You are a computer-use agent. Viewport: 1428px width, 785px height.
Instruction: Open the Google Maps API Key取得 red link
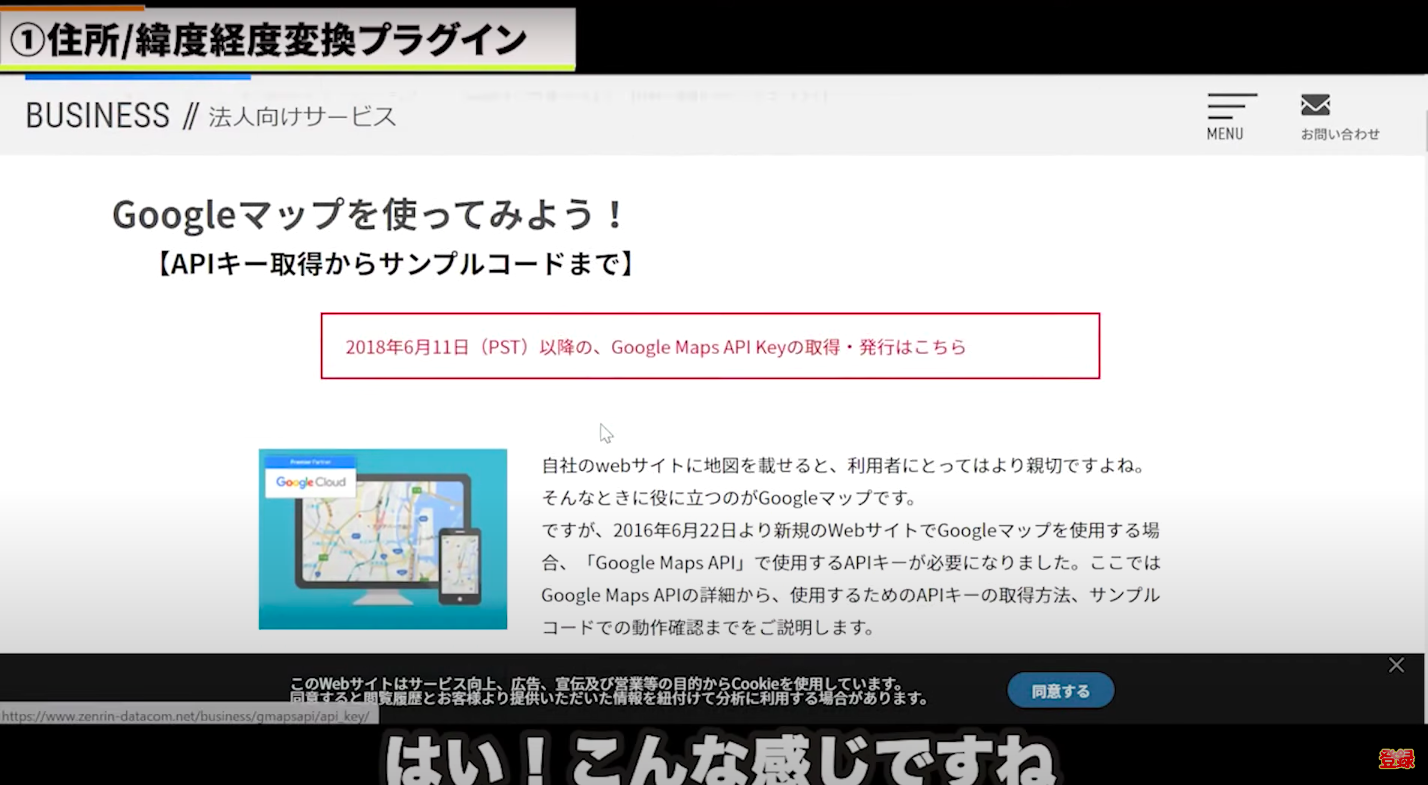pos(656,347)
